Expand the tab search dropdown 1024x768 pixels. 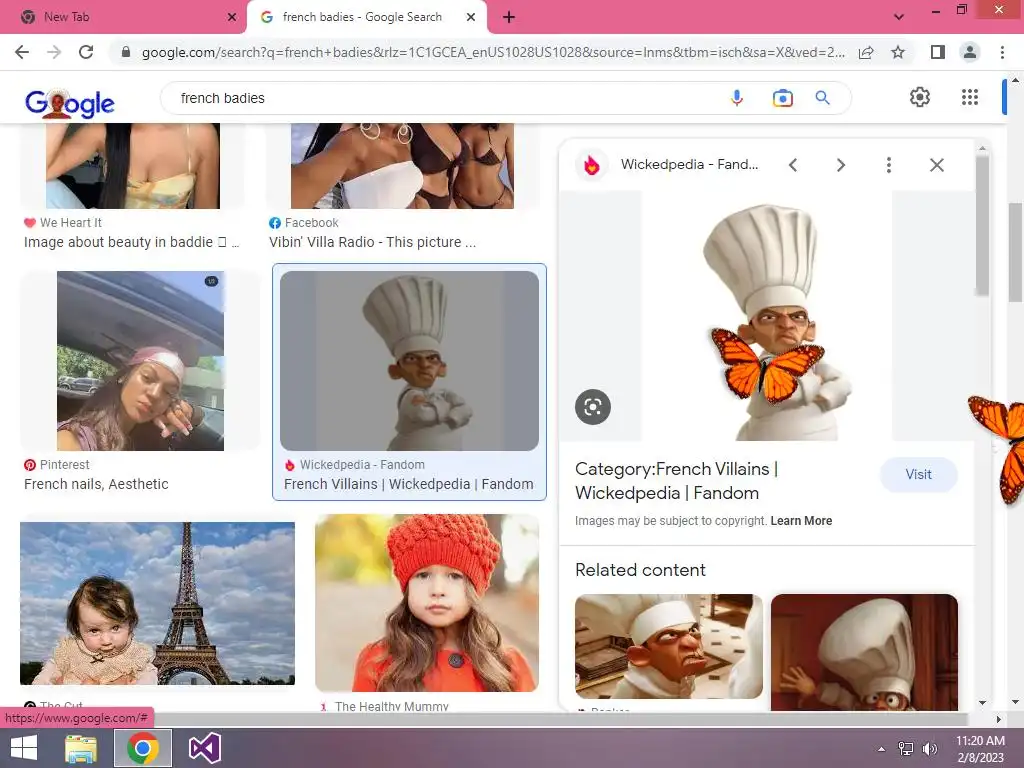point(899,18)
